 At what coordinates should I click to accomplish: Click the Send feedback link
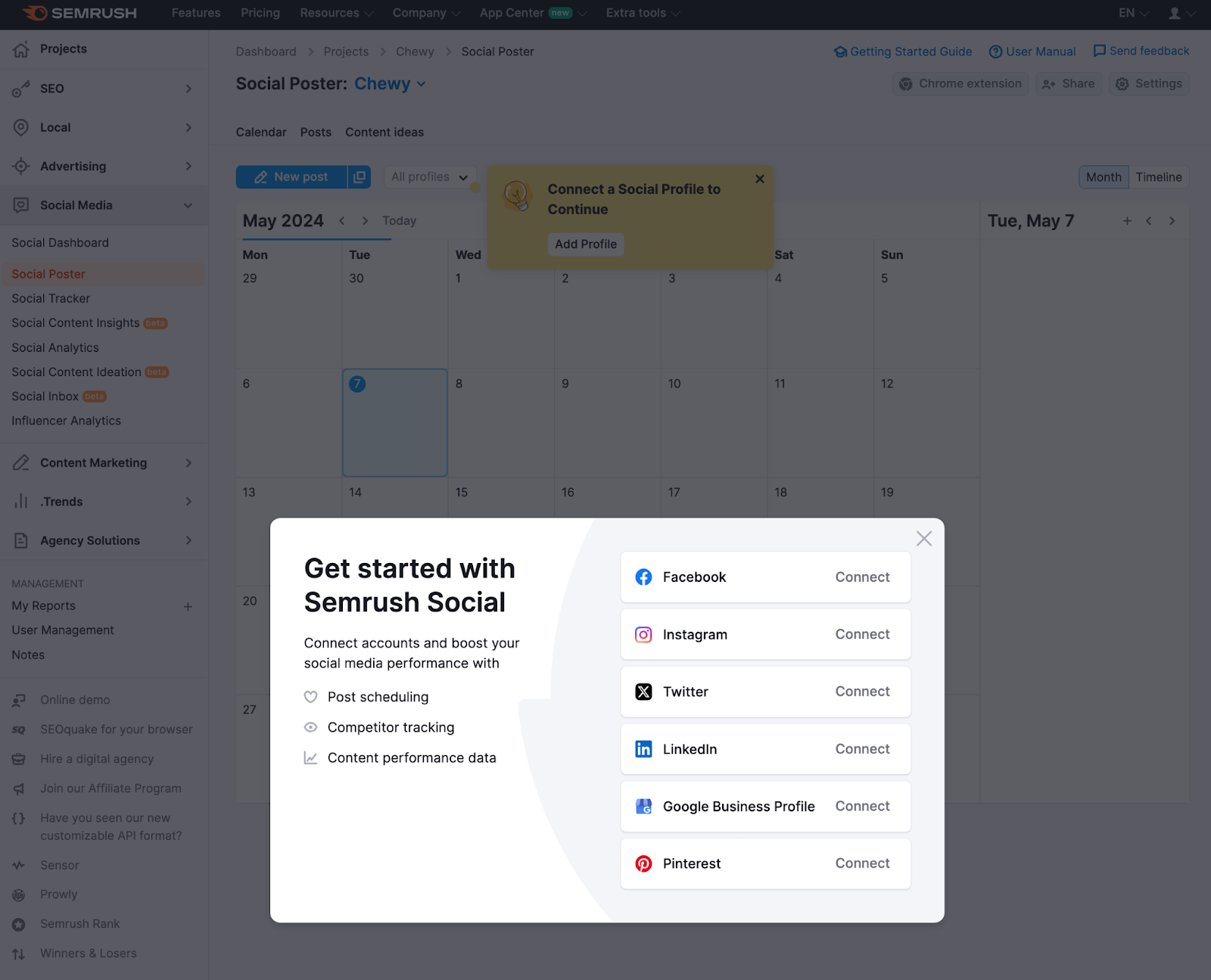click(x=1141, y=51)
